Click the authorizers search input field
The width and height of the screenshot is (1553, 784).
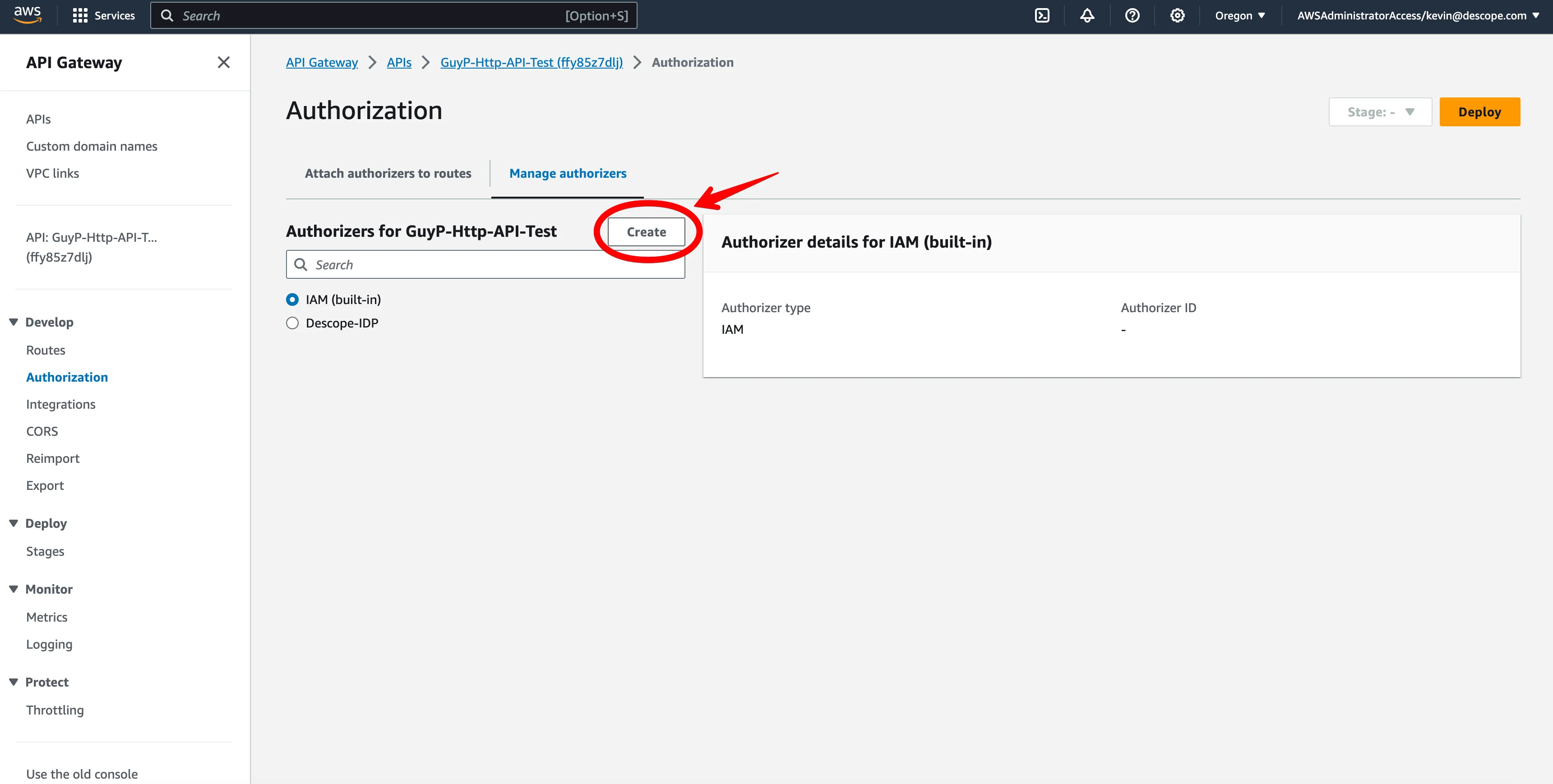[x=482, y=264]
